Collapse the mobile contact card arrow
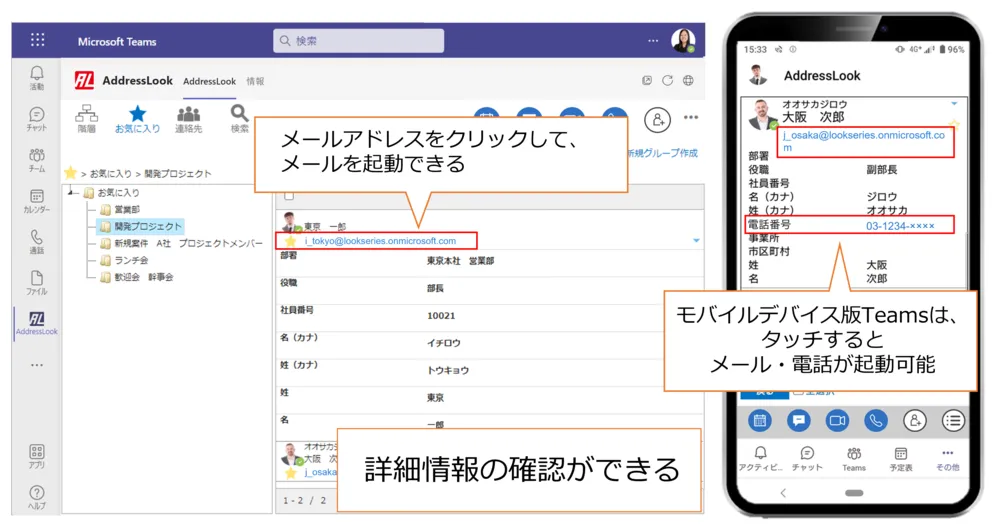 tap(954, 104)
